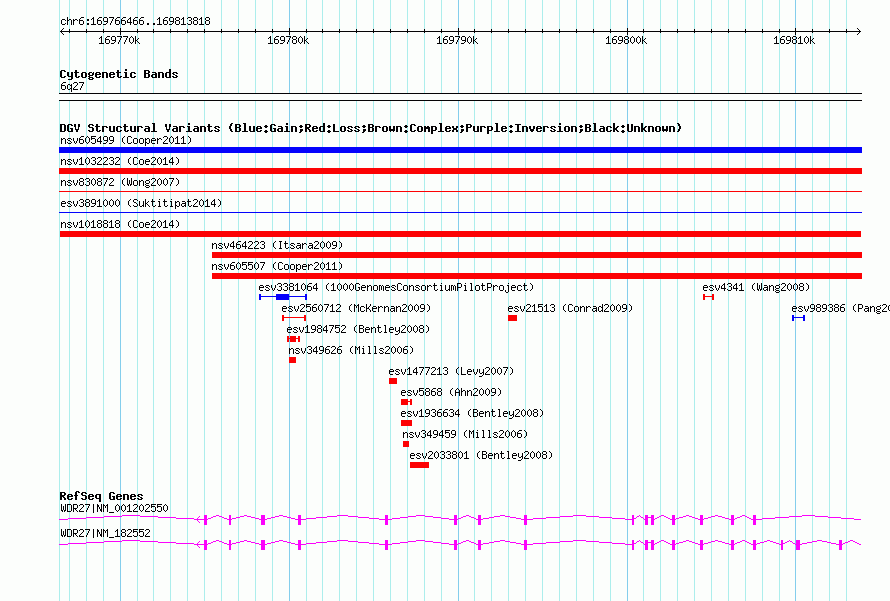The width and height of the screenshot is (890, 601).
Task: Click the 169810k ruler label
Action: 794,40
